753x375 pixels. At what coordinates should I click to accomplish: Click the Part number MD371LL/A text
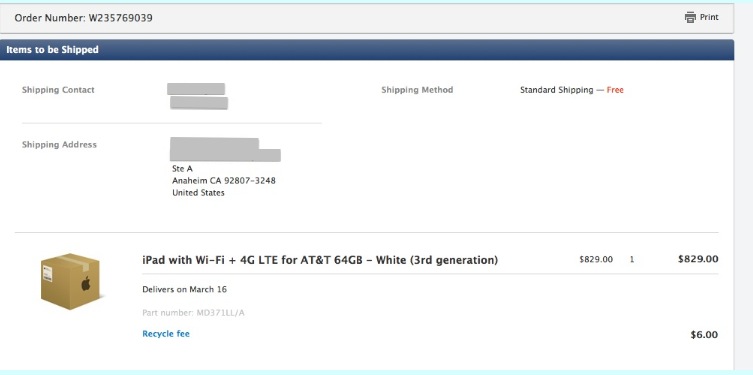(194, 313)
